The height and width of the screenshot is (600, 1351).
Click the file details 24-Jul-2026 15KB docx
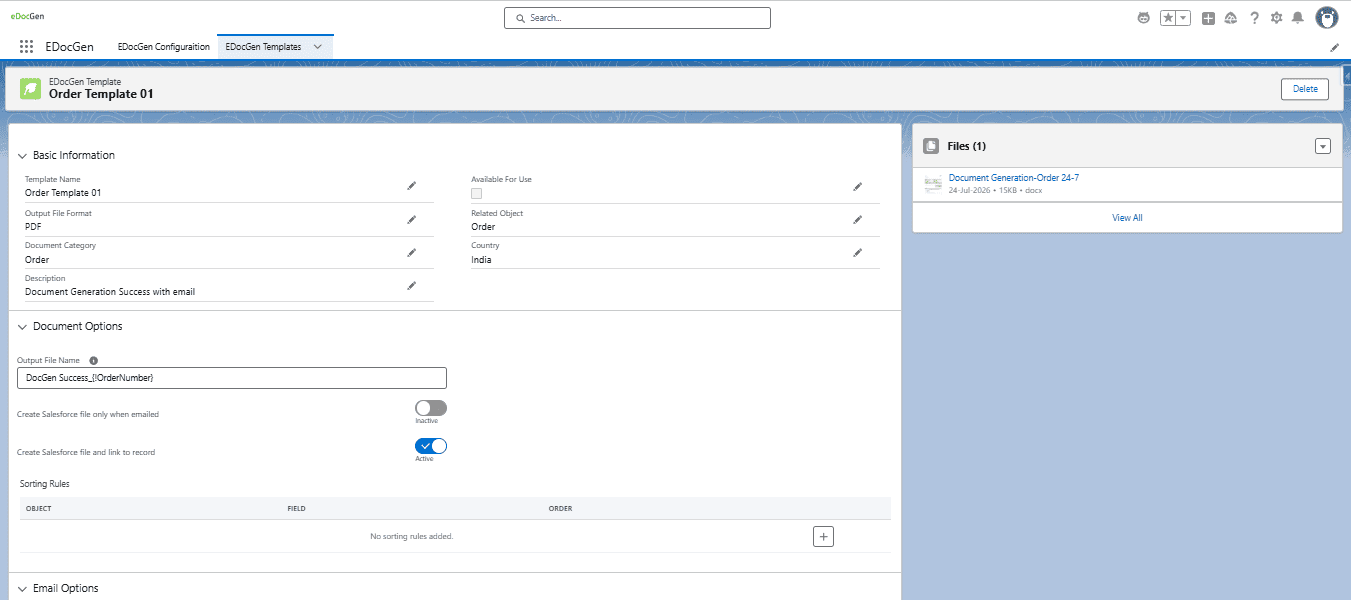995,190
